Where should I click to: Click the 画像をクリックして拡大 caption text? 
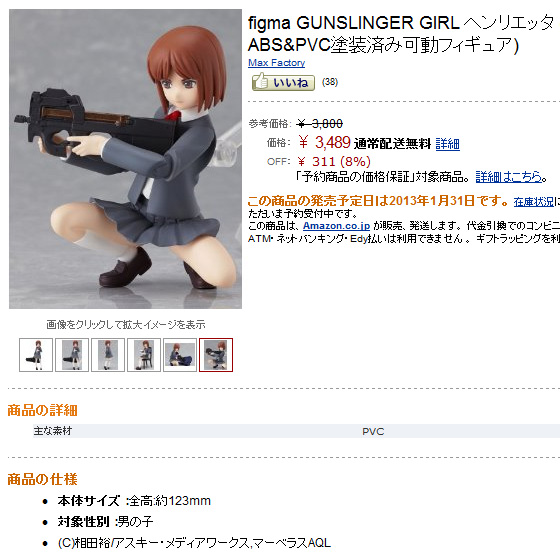click(126, 325)
